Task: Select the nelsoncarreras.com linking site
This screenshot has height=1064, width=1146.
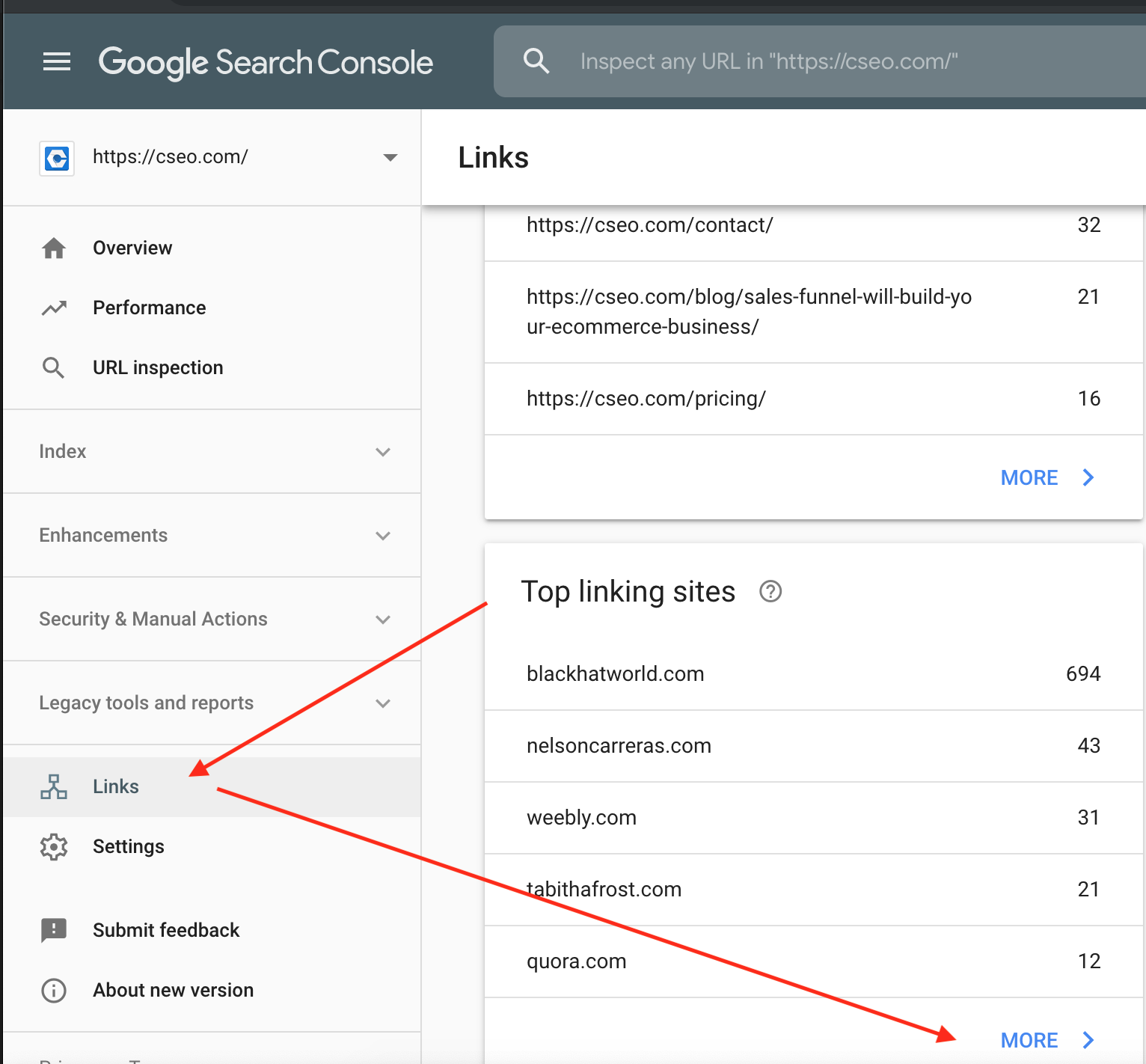Action: [814, 746]
